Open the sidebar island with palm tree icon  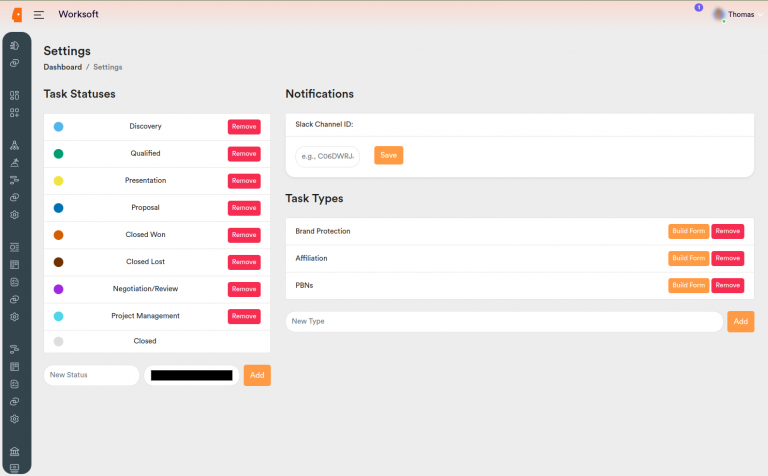point(15,163)
